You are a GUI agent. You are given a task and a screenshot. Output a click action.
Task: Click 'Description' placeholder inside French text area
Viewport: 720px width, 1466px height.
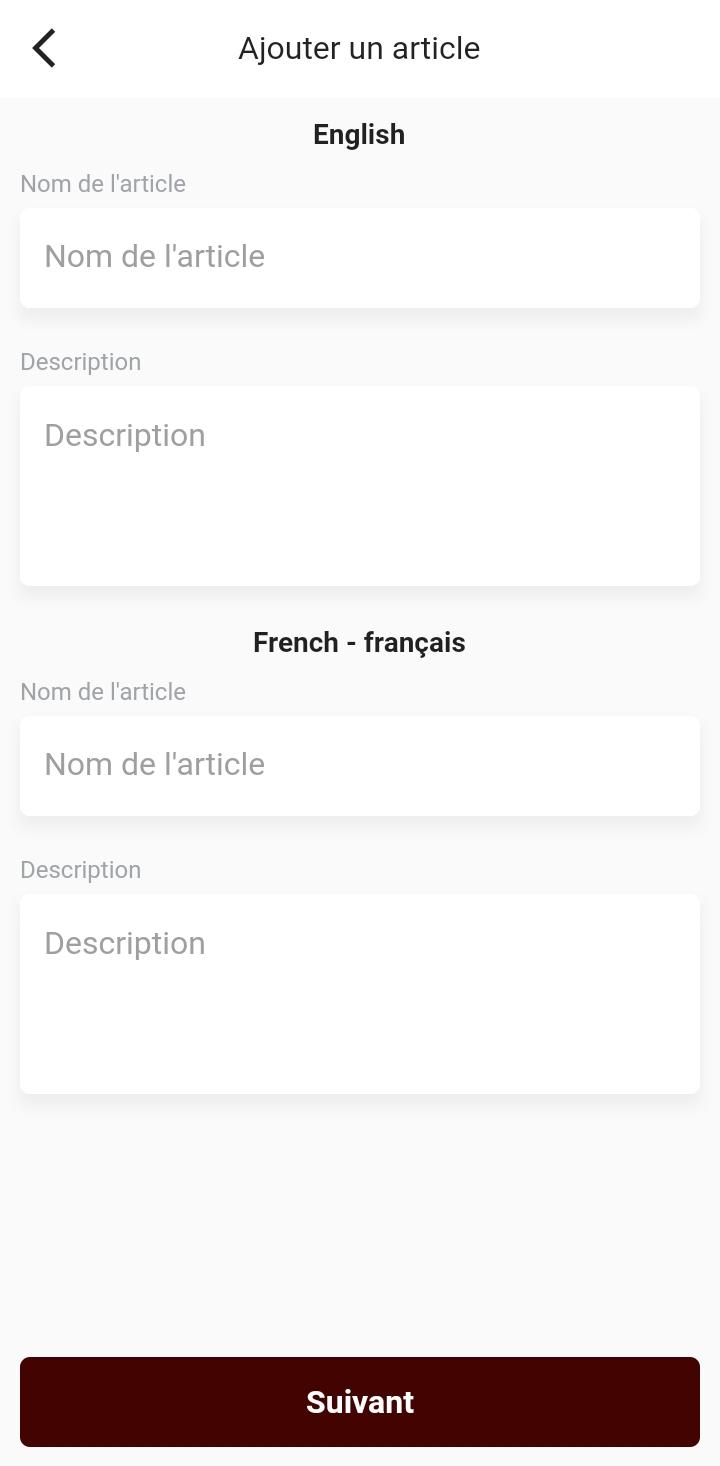pos(125,944)
